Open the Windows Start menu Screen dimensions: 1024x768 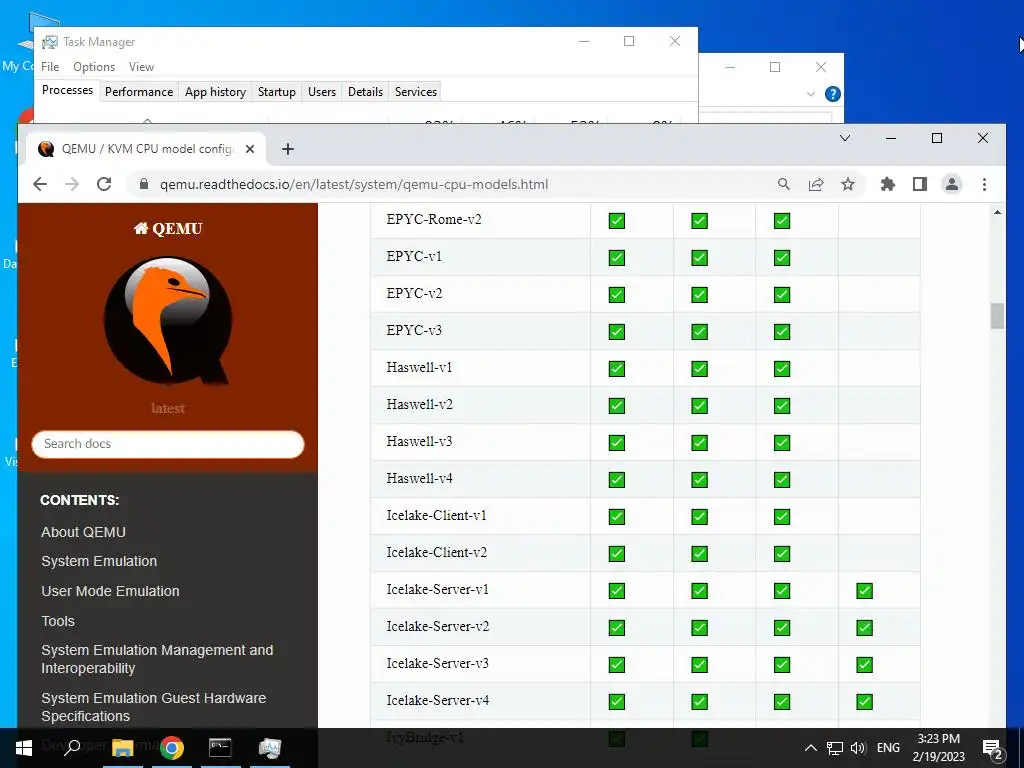[24, 748]
